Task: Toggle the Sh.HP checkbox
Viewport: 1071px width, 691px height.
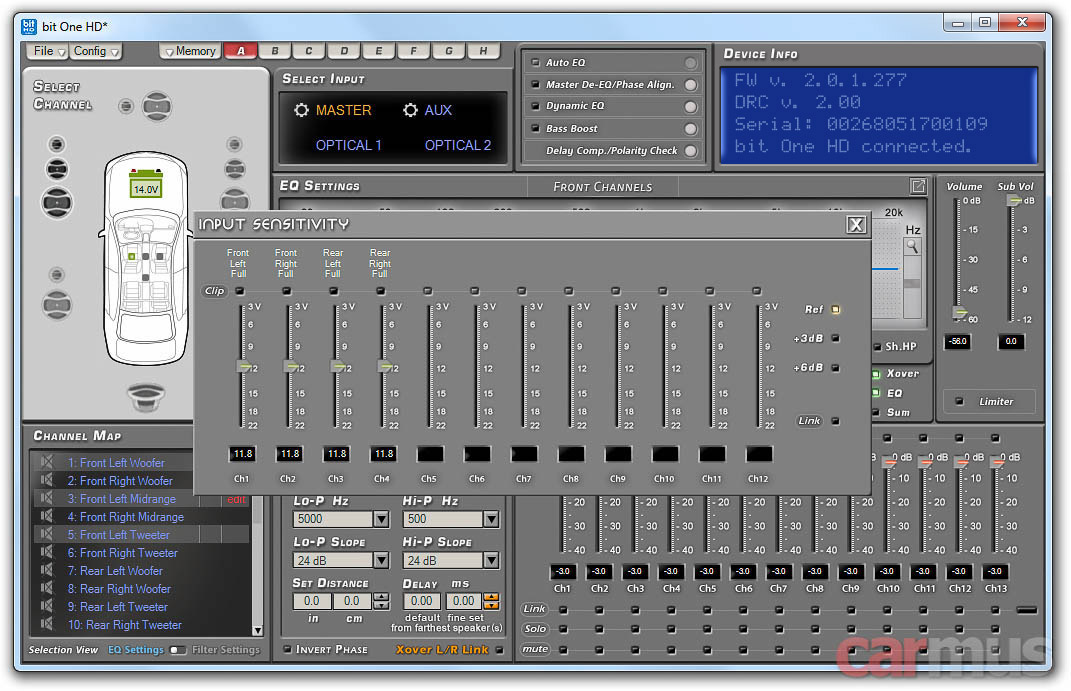Action: (x=877, y=347)
